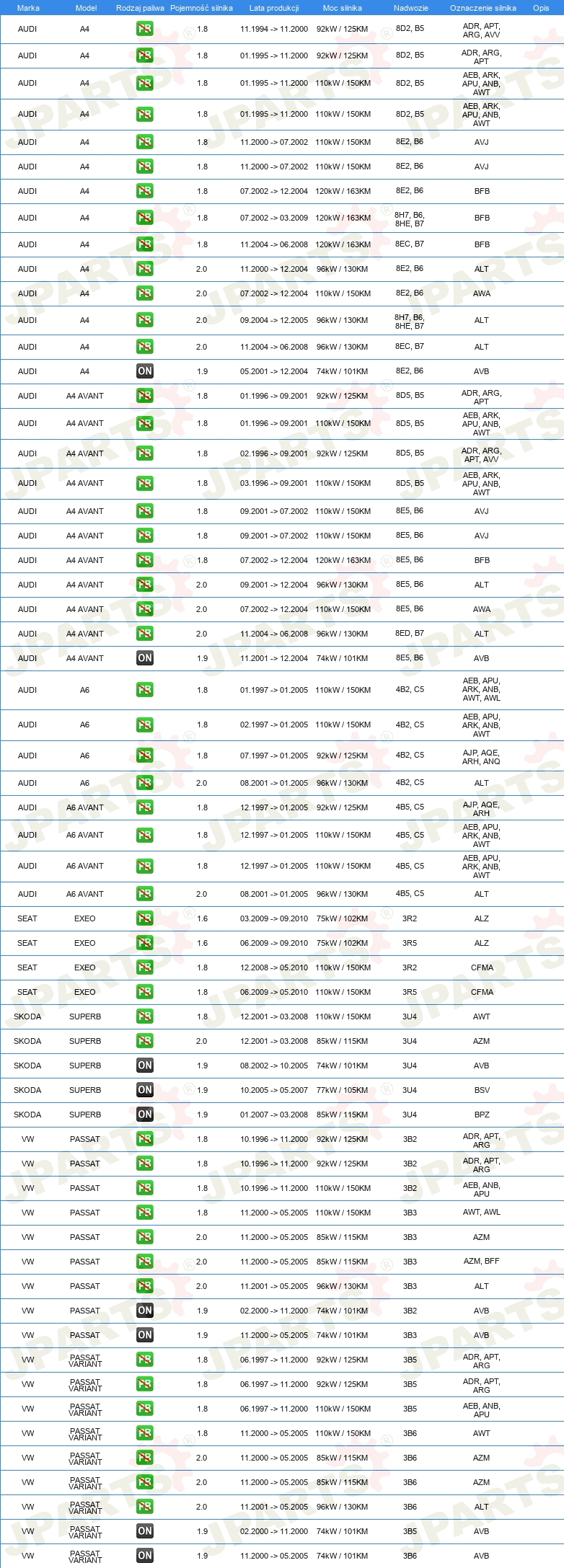This screenshot has height=1568, width=564.
Task: Click petrol icon in Passat AWT, AWL row
Action: coord(145,1213)
